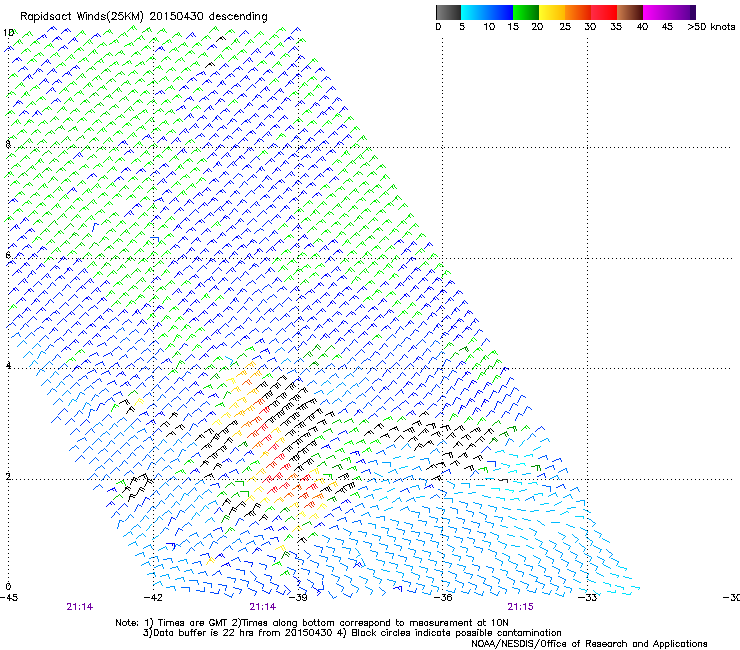Click the '>50 knots' legend label
This screenshot has width=740, height=650.
[x=711, y=26]
